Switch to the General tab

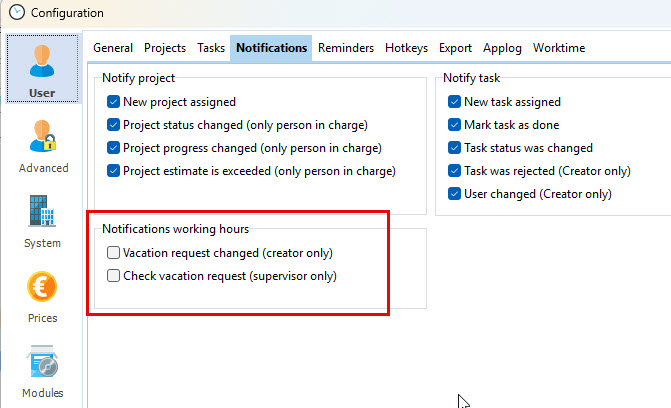113,48
